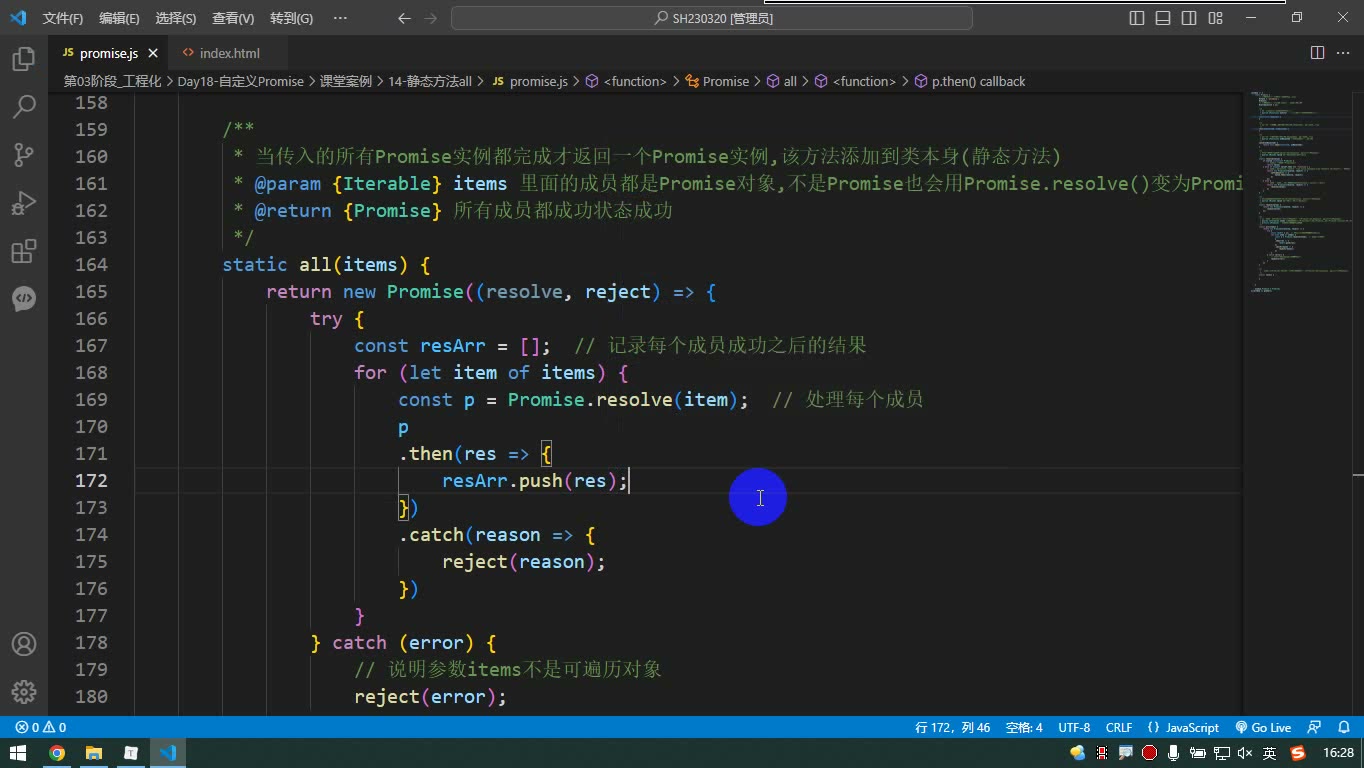Open the Manage gear menu
The width and height of the screenshot is (1364, 768).
tap(24, 691)
